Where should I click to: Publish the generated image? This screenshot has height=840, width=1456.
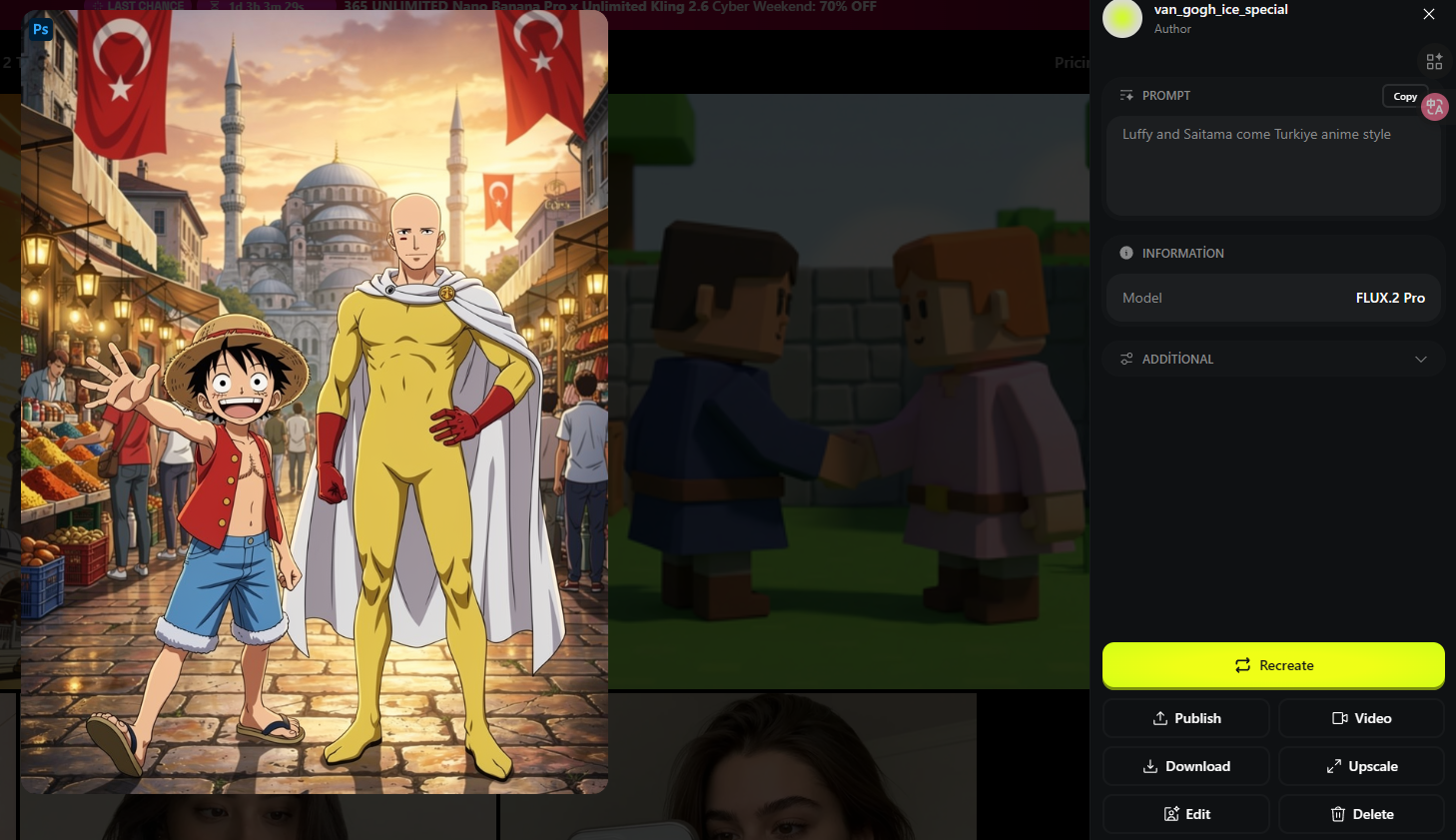click(1186, 718)
